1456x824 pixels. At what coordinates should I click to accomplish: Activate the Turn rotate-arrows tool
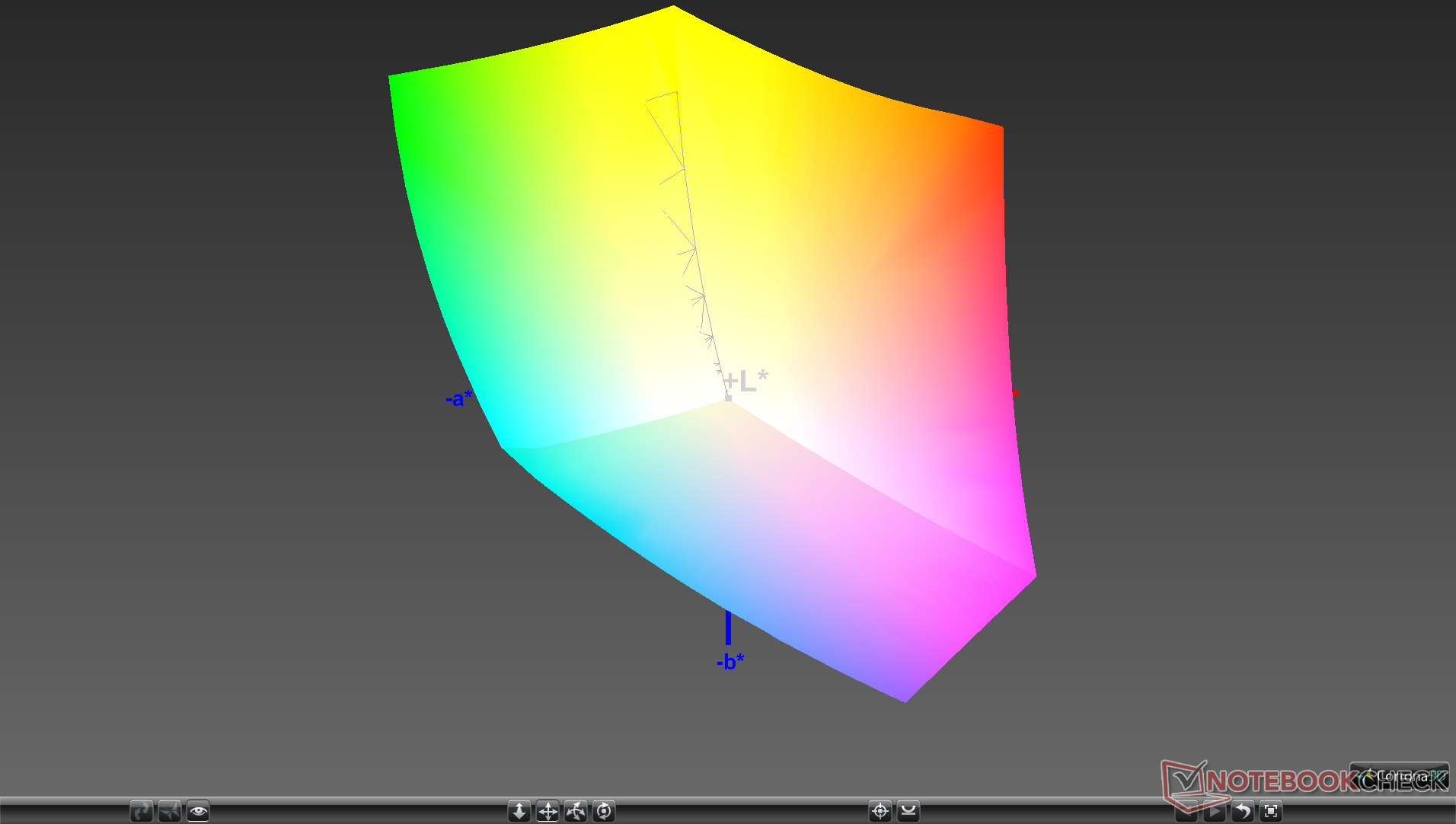(576, 811)
